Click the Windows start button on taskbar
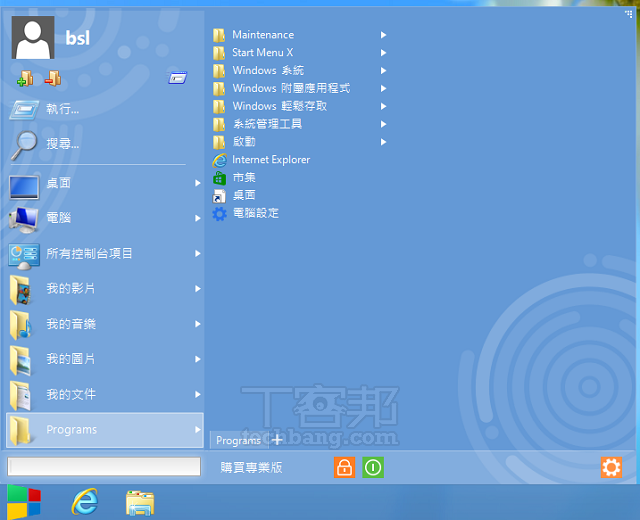Image resolution: width=640 pixels, height=520 pixels. (x=24, y=502)
